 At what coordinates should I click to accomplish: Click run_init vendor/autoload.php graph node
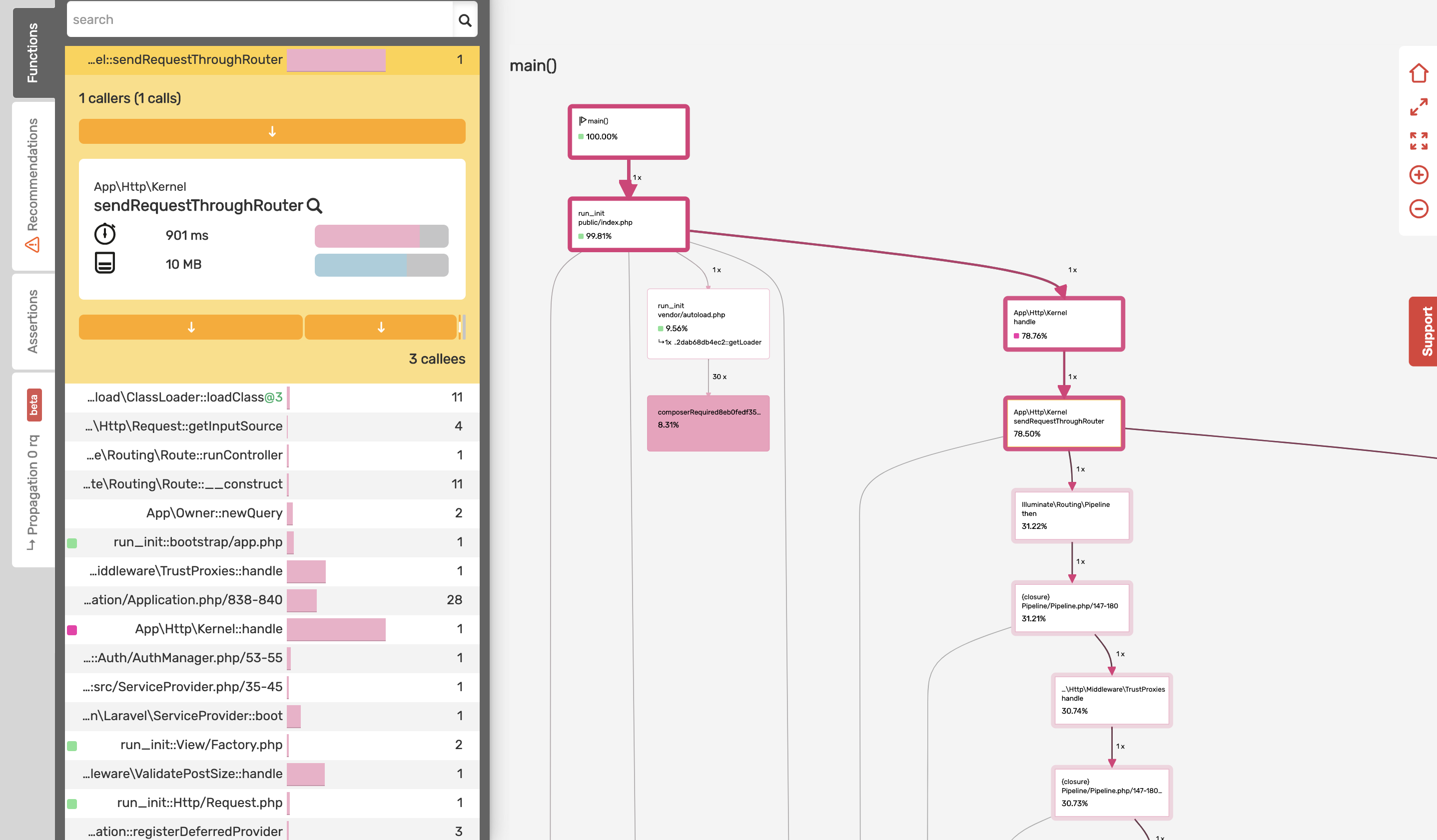708,324
